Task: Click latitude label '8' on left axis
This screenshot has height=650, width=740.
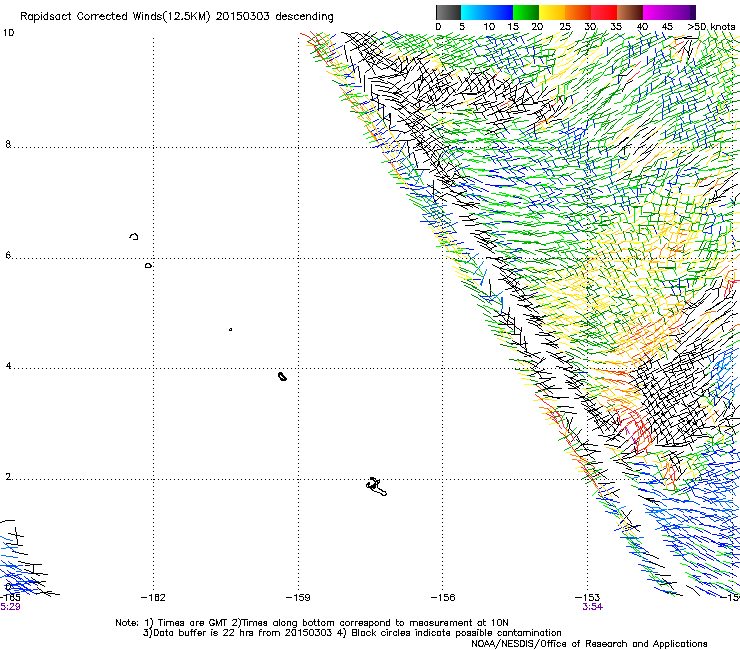Action: click(8, 144)
